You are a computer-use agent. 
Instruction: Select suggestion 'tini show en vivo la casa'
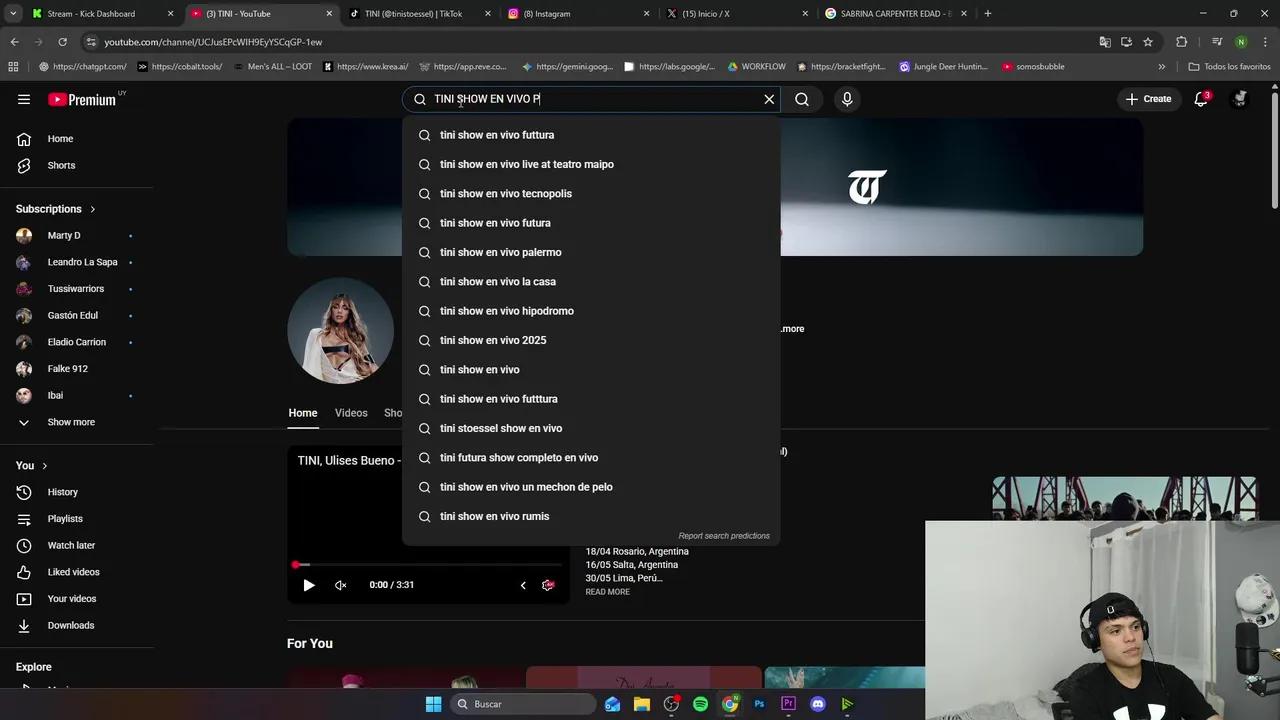click(x=591, y=282)
